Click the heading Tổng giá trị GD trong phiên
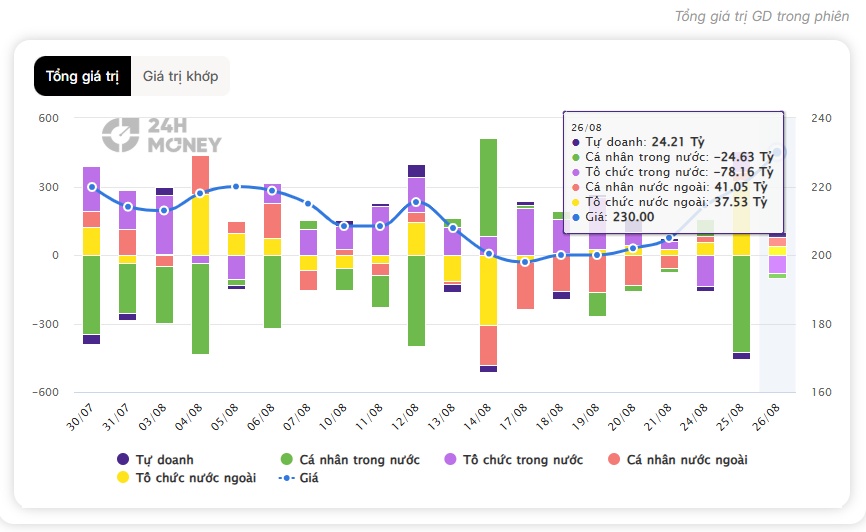The image size is (866, 532). point(762,17)
